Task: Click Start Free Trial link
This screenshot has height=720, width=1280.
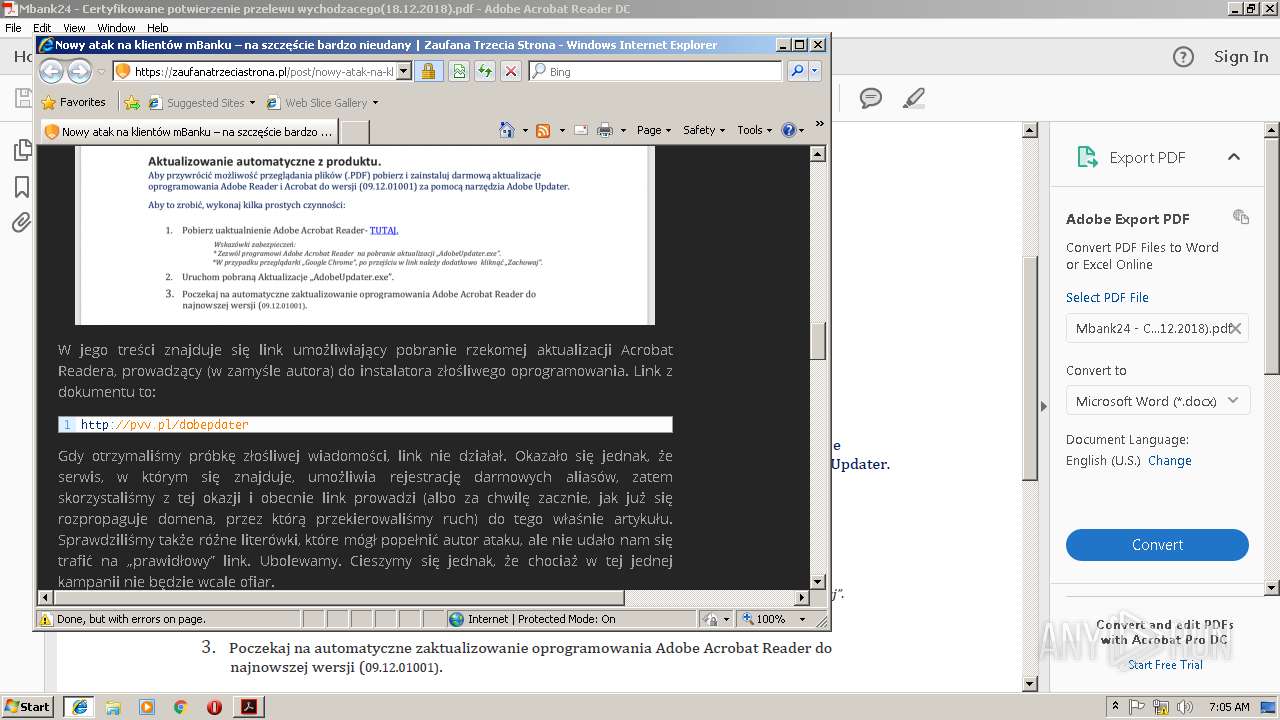Action: point(1165,665)
